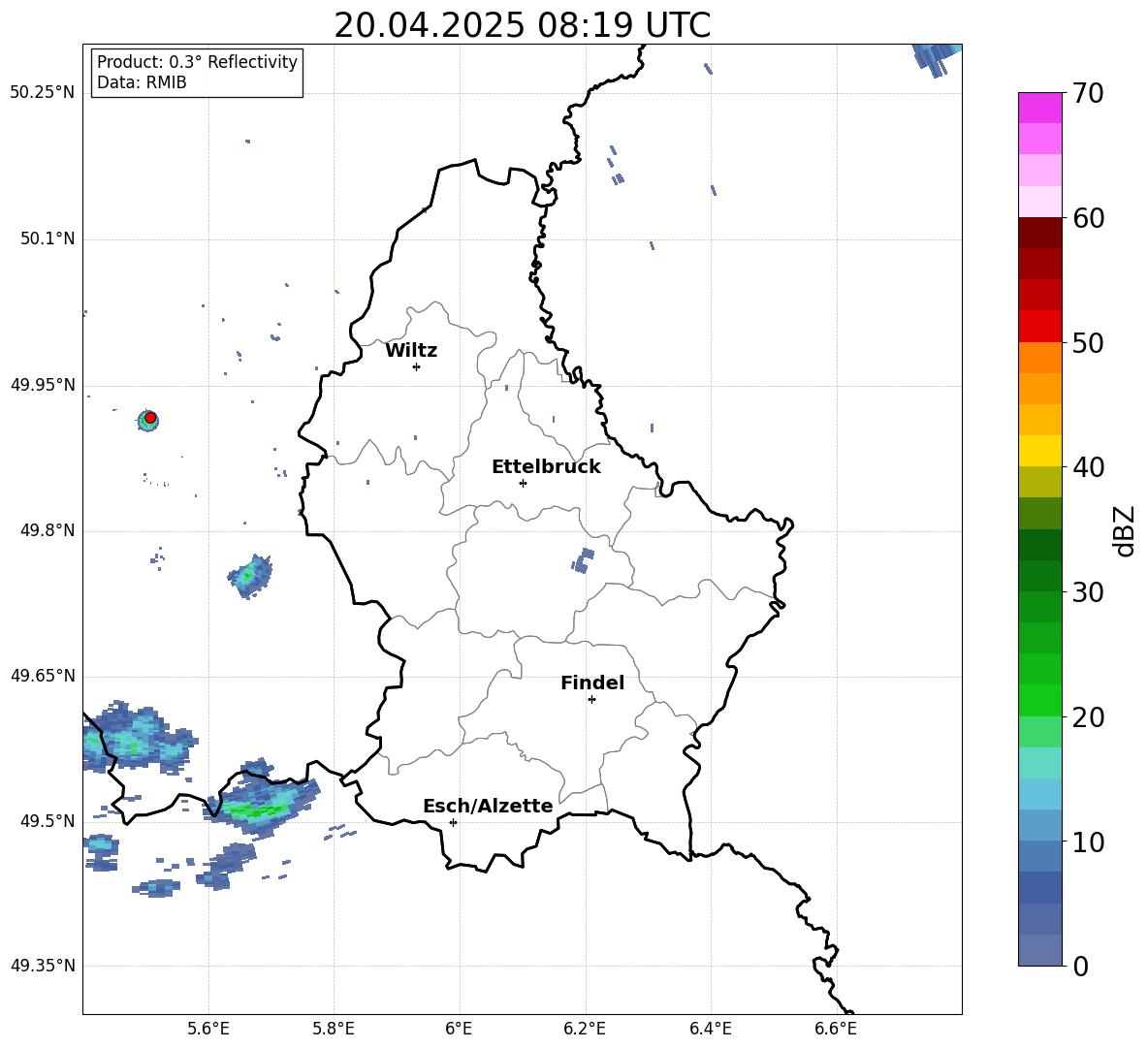Image resolution: width=1148 pixels, height=1048 pixels.
Task: Click the '50.25°N' latitude label
Action: (42, 92)
